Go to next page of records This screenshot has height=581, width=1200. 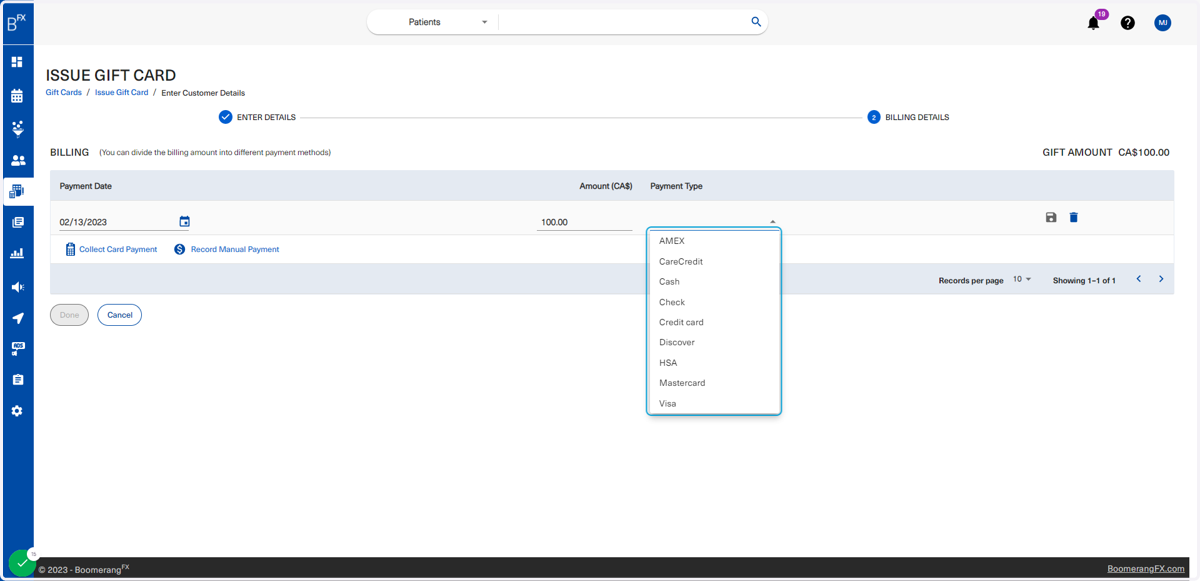pos(1161,279)
